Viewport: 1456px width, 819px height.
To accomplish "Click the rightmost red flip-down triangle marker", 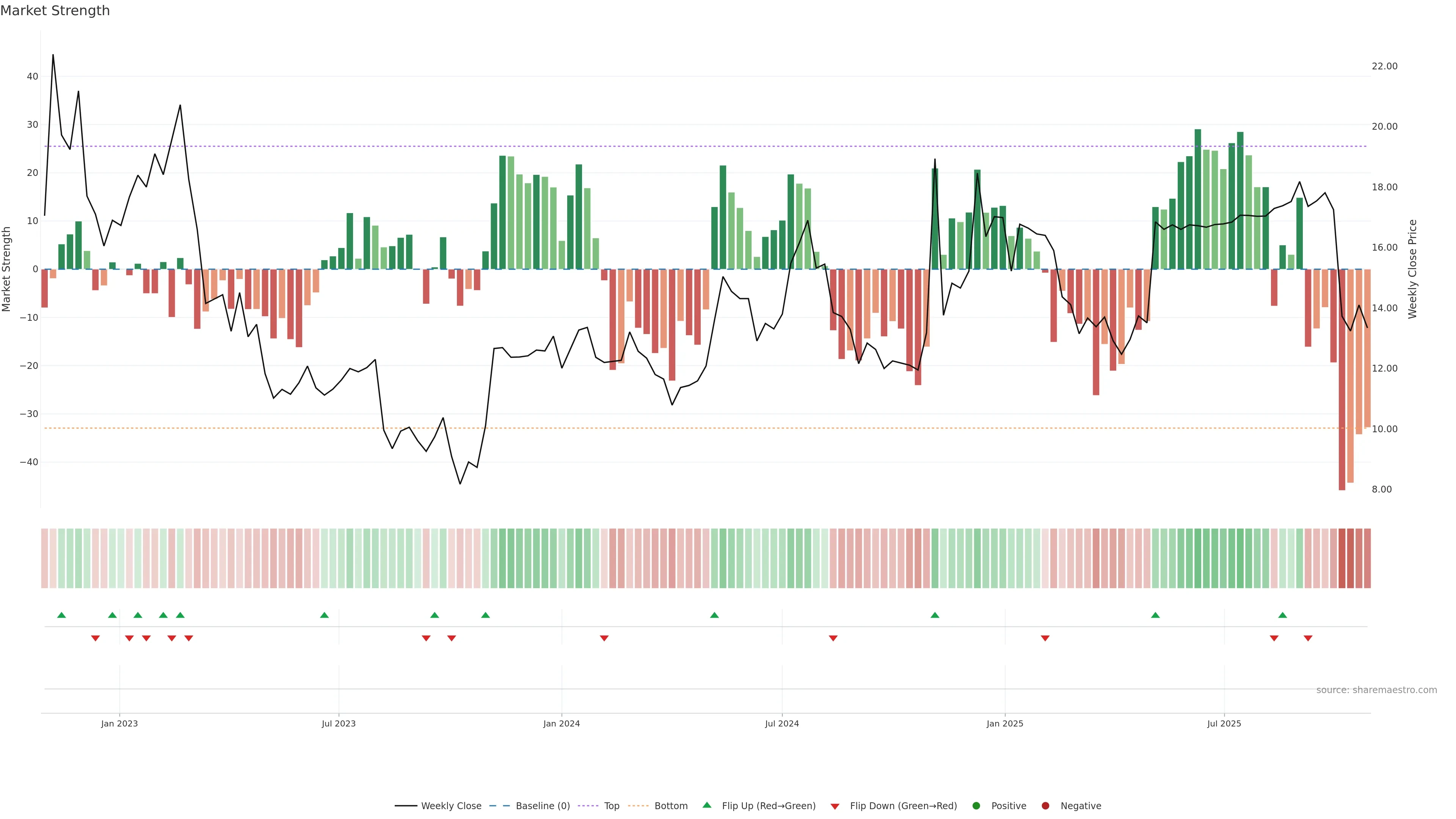I will click(x=1308, y=638).
